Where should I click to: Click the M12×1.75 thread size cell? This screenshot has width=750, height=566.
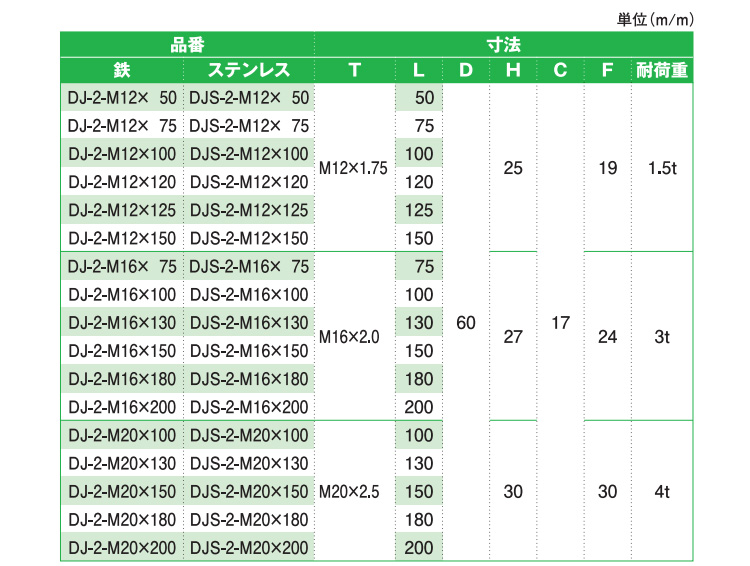(x=353, y=169)
